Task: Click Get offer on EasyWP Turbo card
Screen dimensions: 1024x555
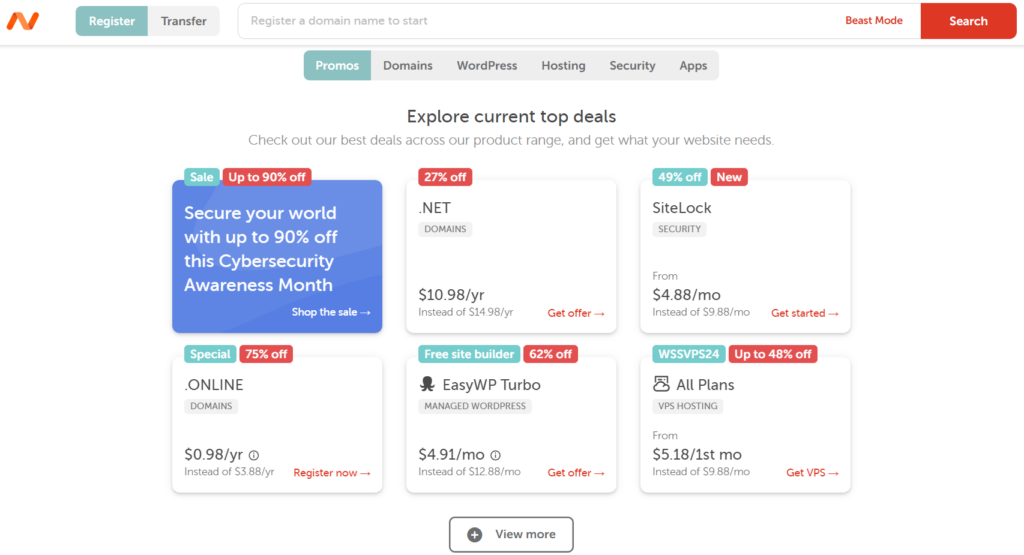Action: pos(576,473)
